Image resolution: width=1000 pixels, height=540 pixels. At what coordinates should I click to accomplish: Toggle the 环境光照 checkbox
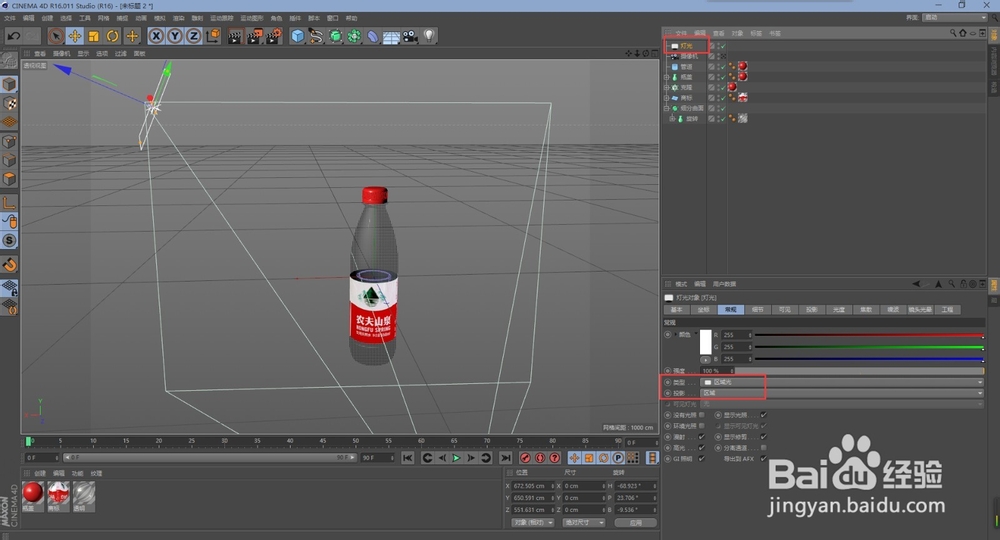coord(701,425)
